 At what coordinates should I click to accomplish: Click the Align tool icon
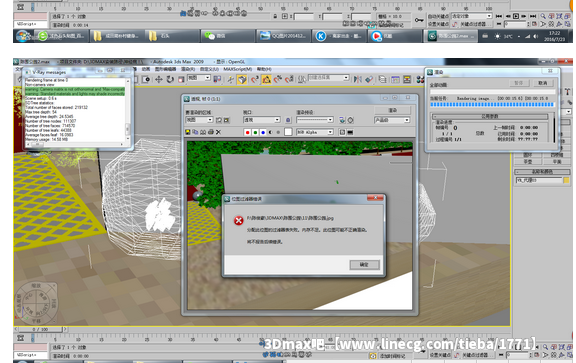[369, 79]
